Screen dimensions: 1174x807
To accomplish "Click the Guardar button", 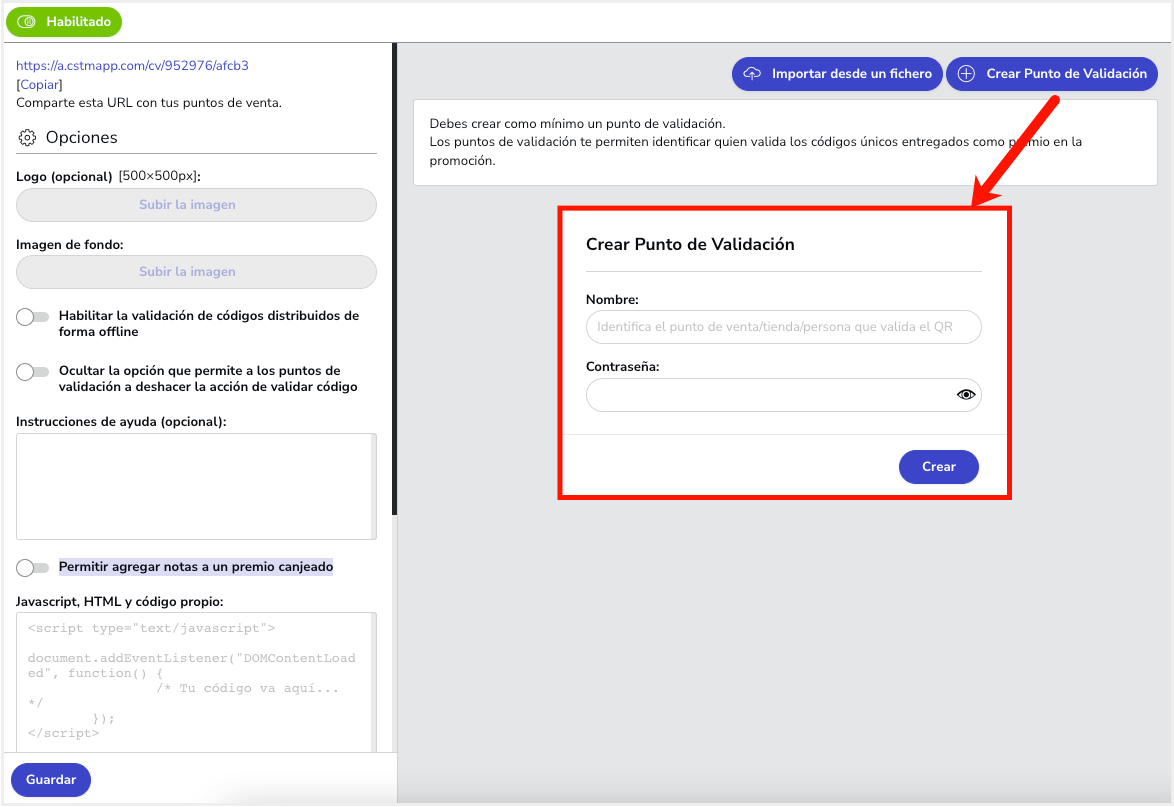I will point(51,780).
